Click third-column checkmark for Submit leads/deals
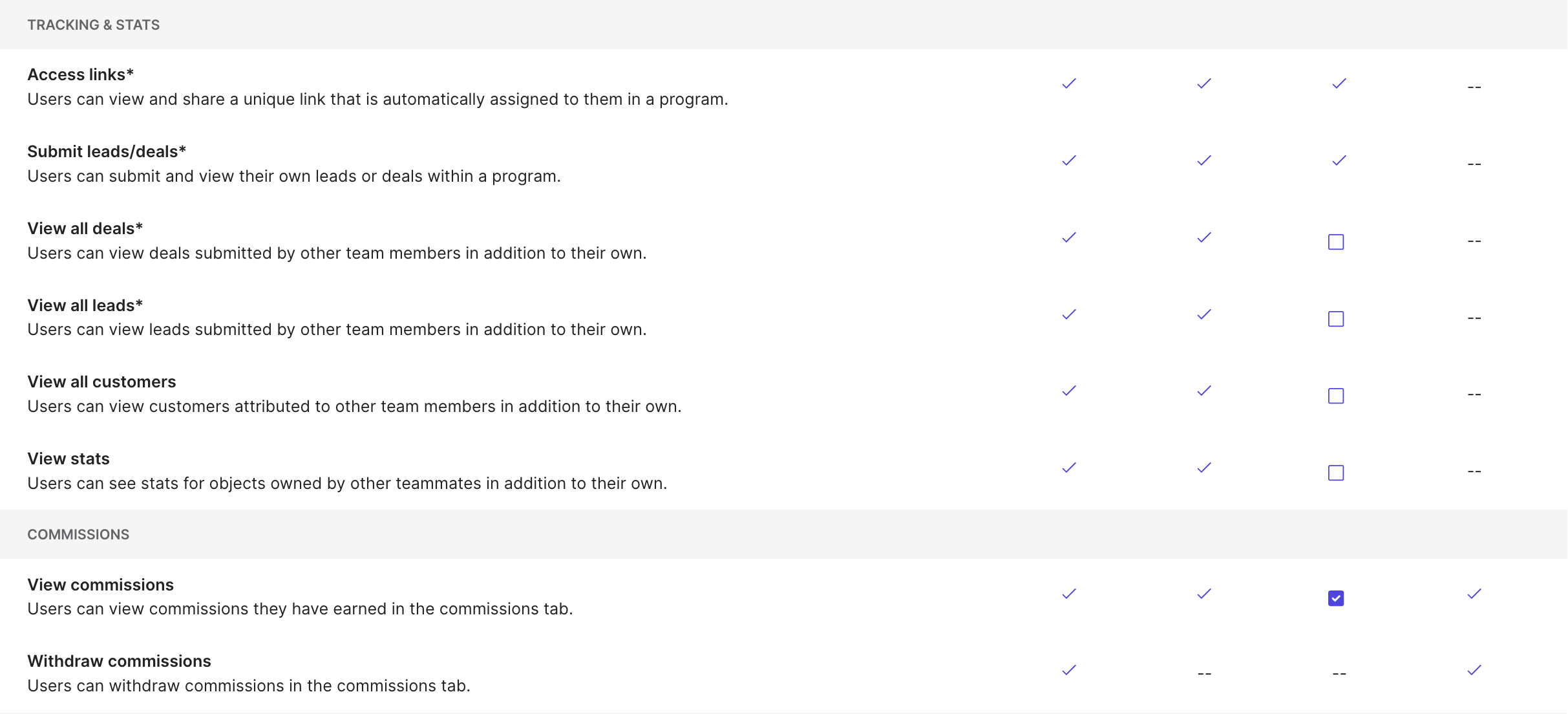The width and height of the screenshot is (1568, 714). [x=1339, y=160]
